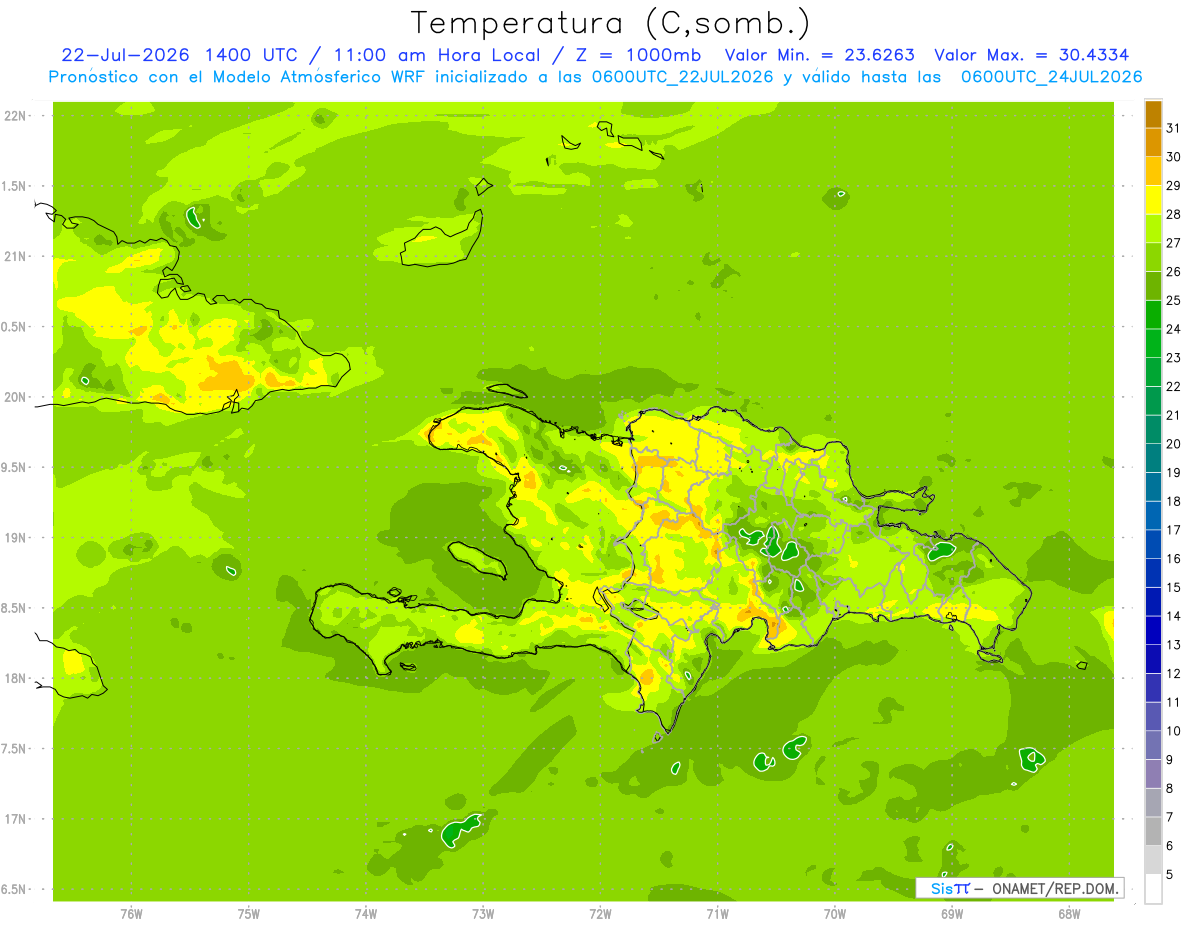Screen dimensions: 1200x927
Task: Click the '74W' longitude label
Action: pyautogui.click(x=365, y=914)
